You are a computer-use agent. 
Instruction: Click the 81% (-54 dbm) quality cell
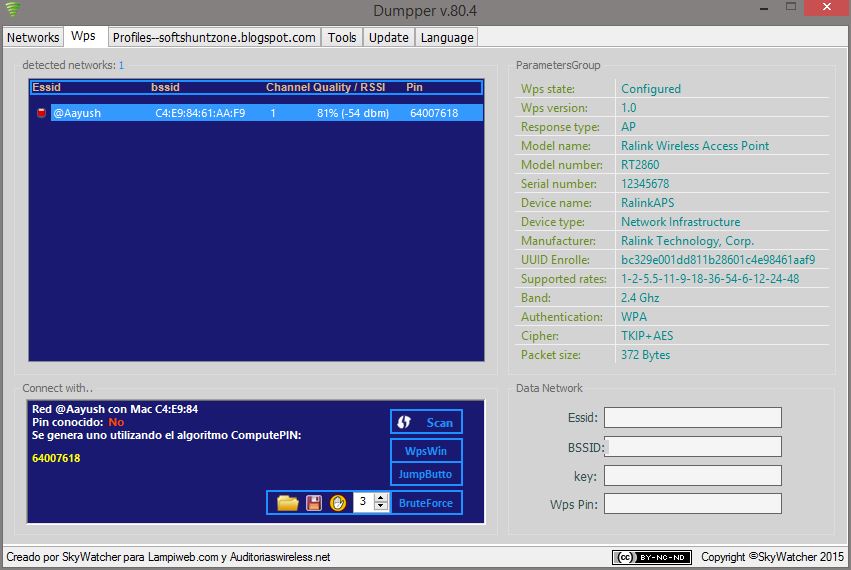[353, 113]
